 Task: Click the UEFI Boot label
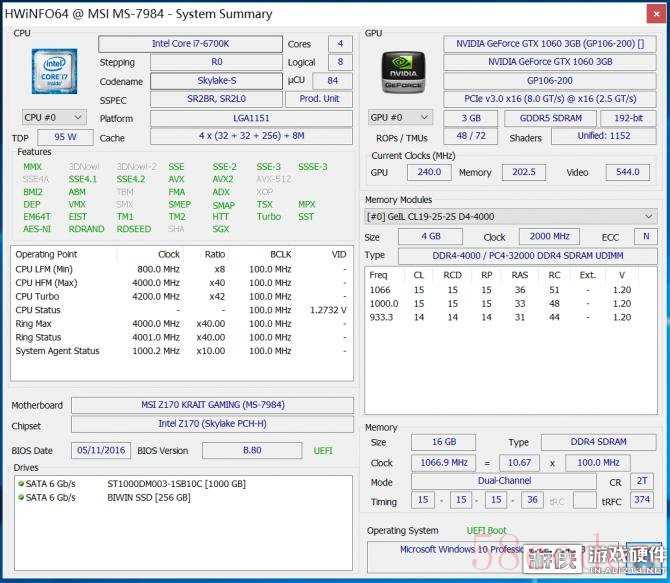pos(486,531)
